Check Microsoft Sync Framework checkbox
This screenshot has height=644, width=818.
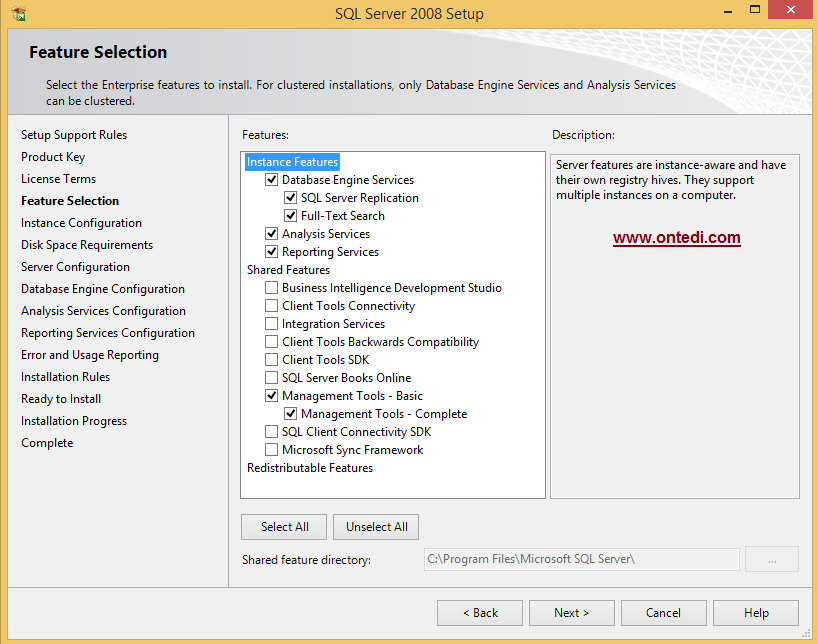tap(271, 449)
